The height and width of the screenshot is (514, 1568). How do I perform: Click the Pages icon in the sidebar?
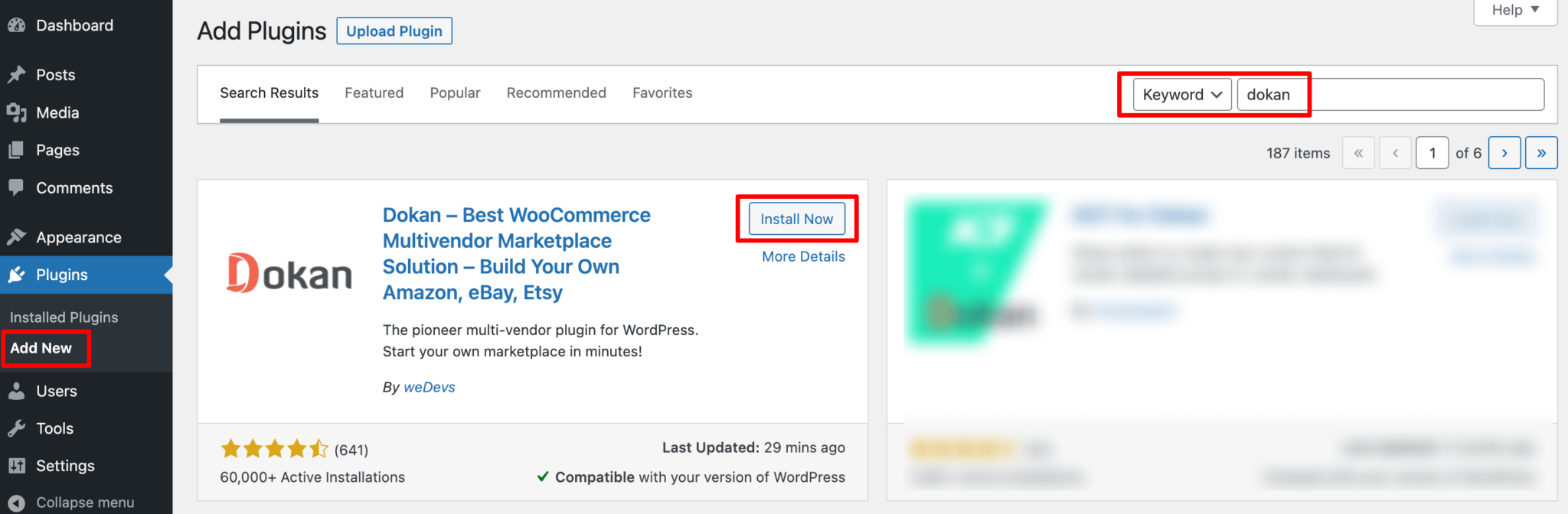[17, 150]
